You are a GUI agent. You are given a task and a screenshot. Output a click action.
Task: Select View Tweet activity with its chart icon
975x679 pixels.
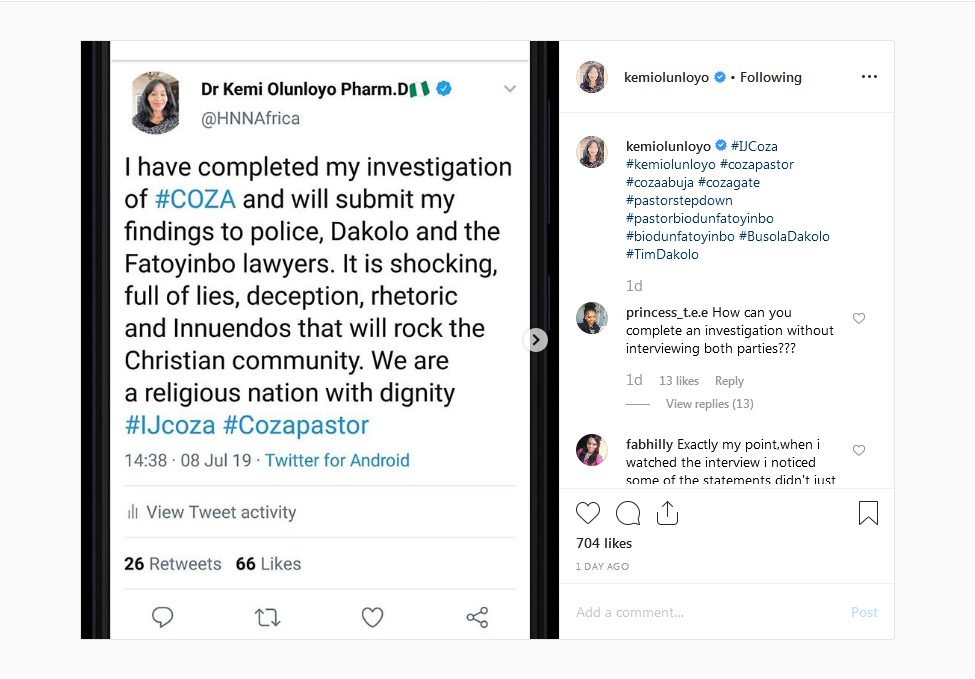(210, 512)
